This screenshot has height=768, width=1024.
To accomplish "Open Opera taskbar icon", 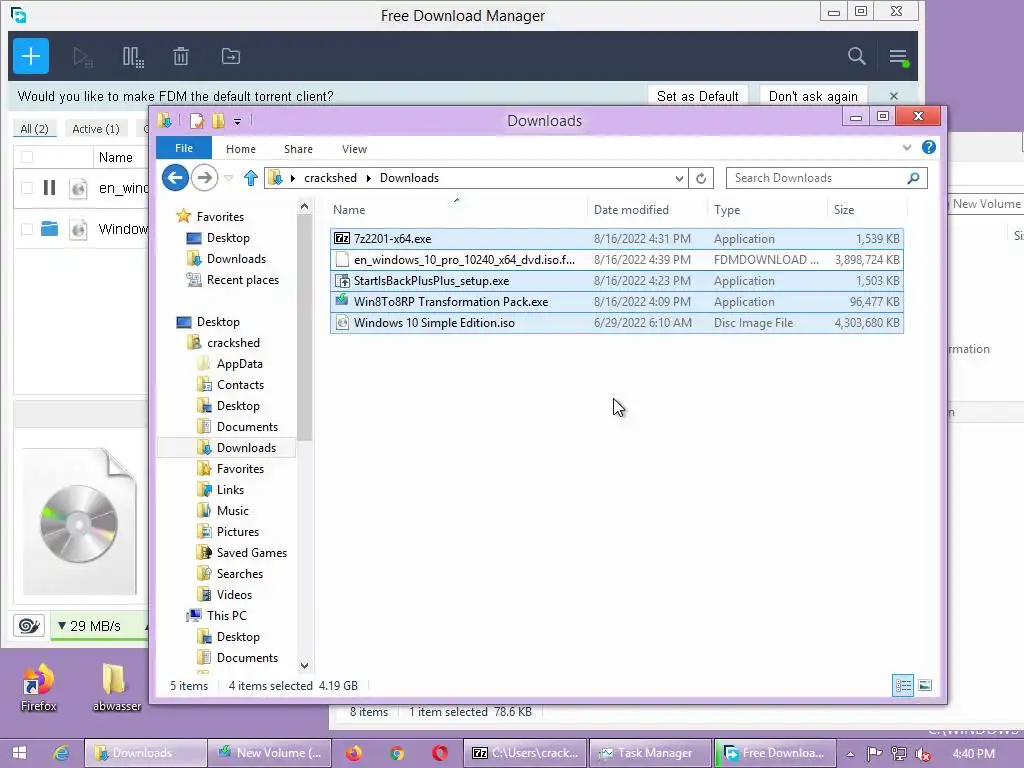I will (440, 753).
